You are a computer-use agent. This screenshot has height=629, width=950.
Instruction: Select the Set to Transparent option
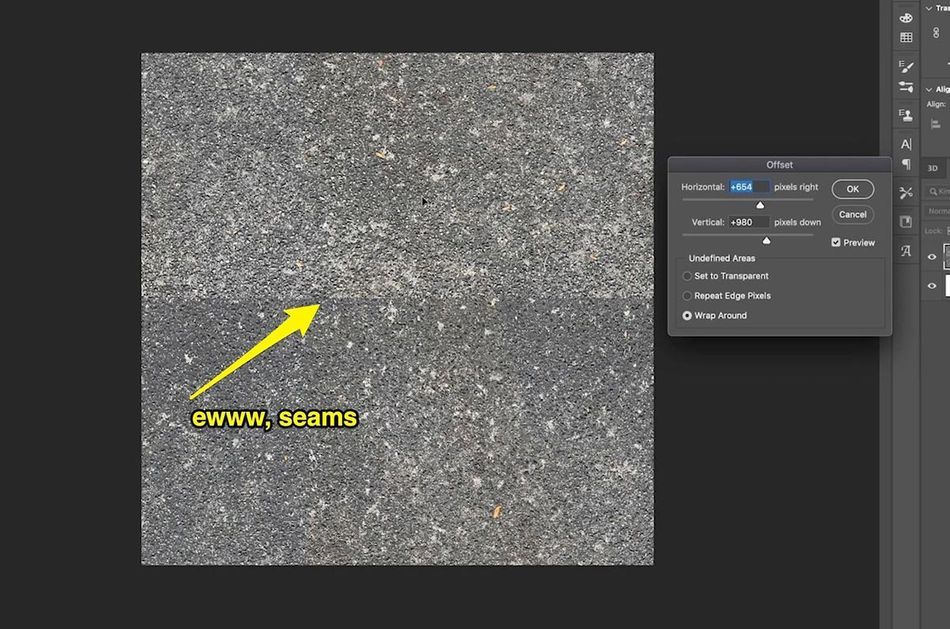[x=687, y=276]
